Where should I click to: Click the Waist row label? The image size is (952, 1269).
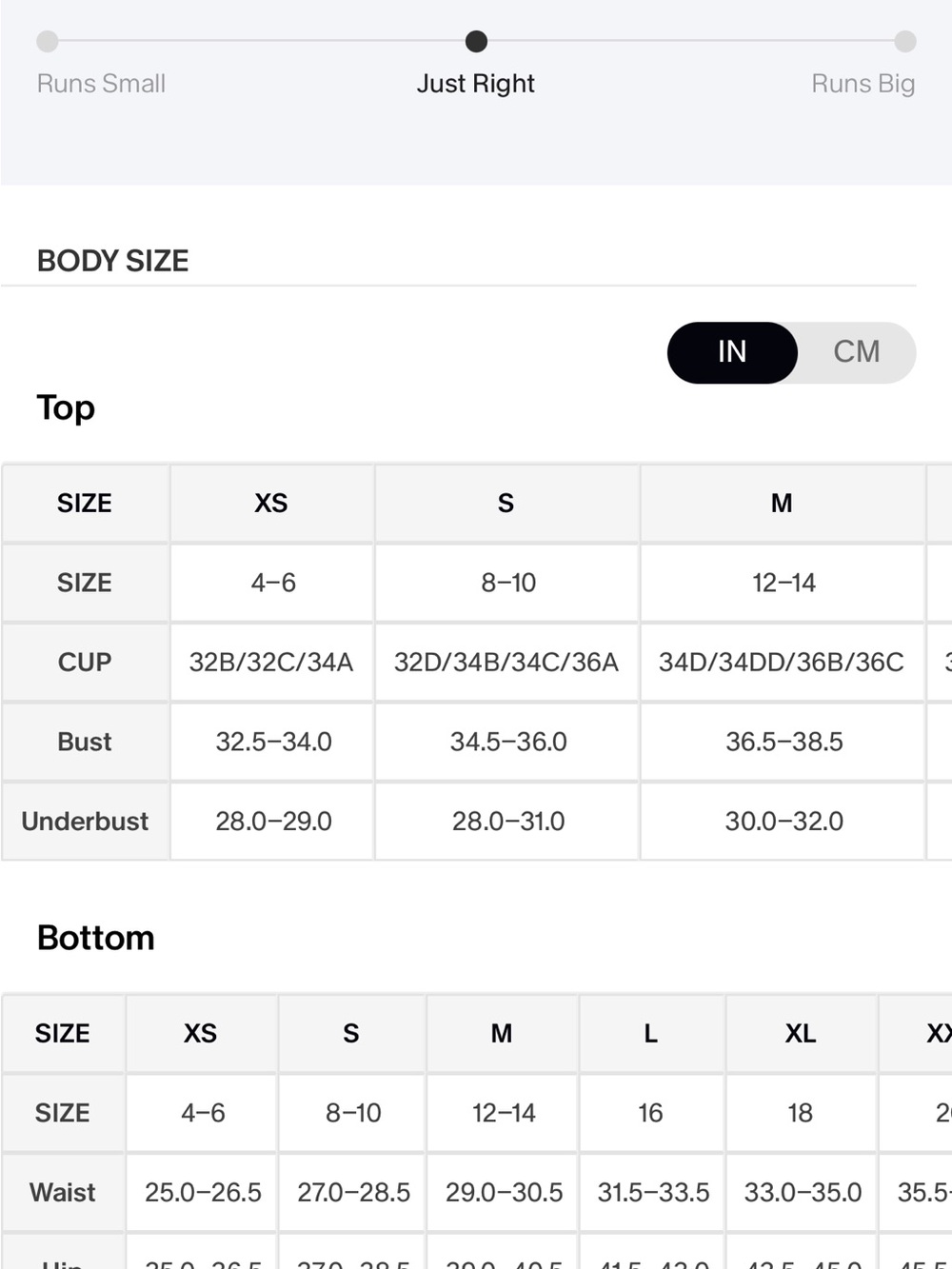(63, 1192)
